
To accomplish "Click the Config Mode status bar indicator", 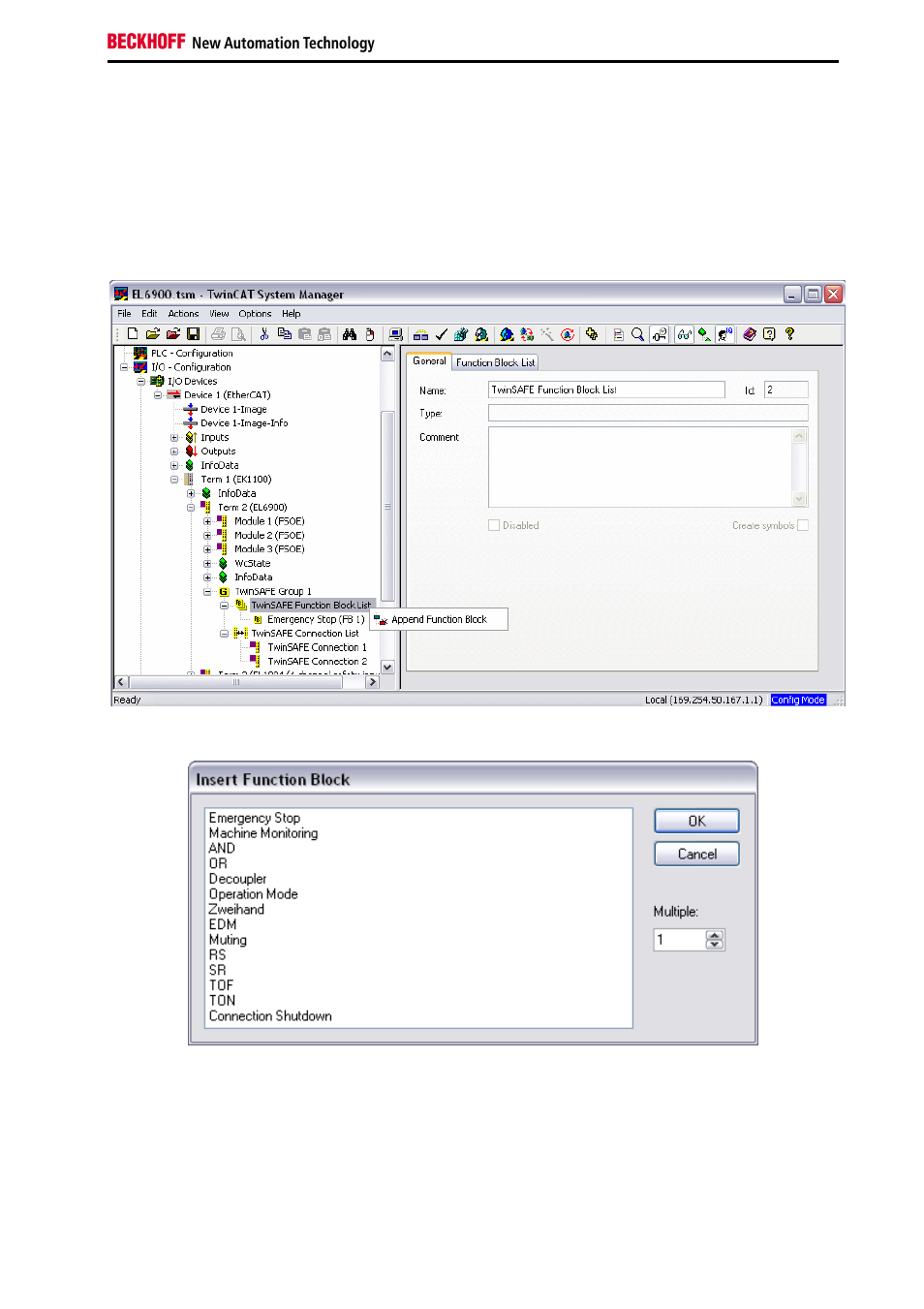I will click(x=798, y=701).
